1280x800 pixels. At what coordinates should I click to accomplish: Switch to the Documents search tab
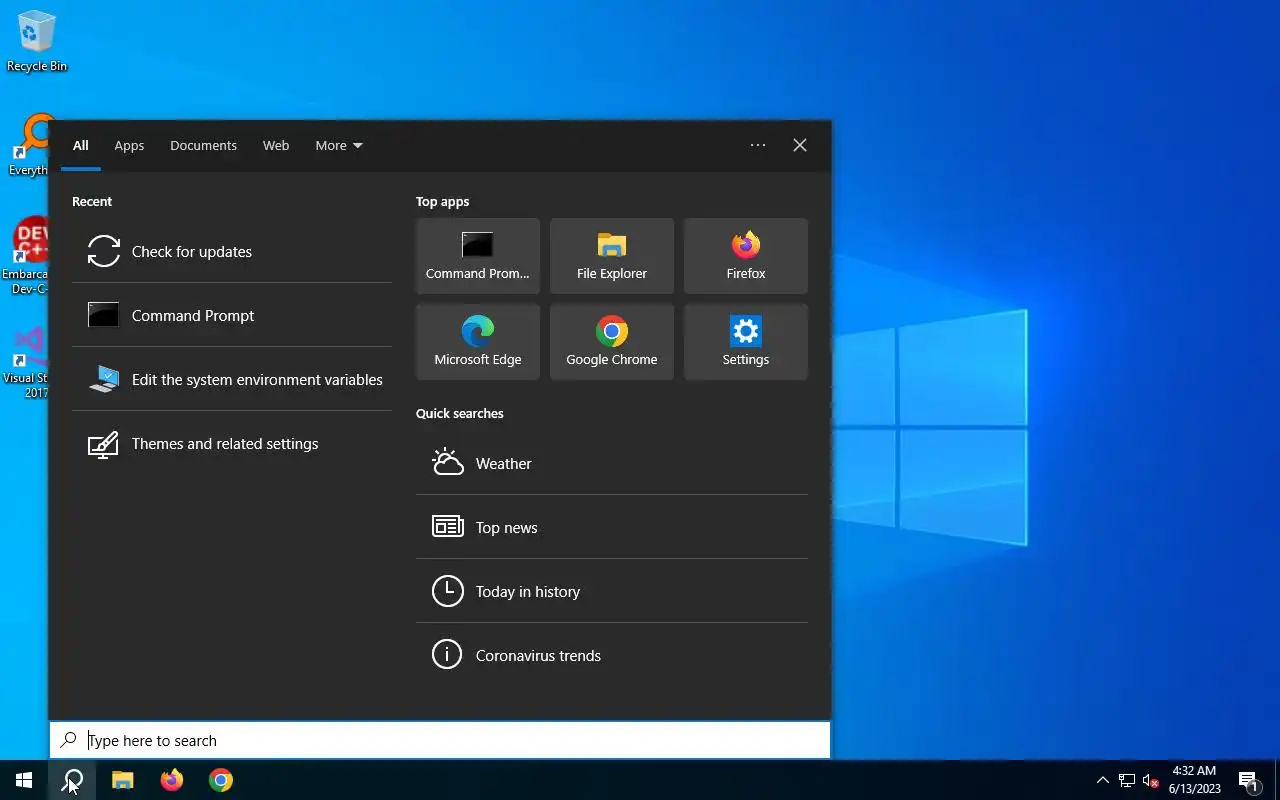[203, 145]
